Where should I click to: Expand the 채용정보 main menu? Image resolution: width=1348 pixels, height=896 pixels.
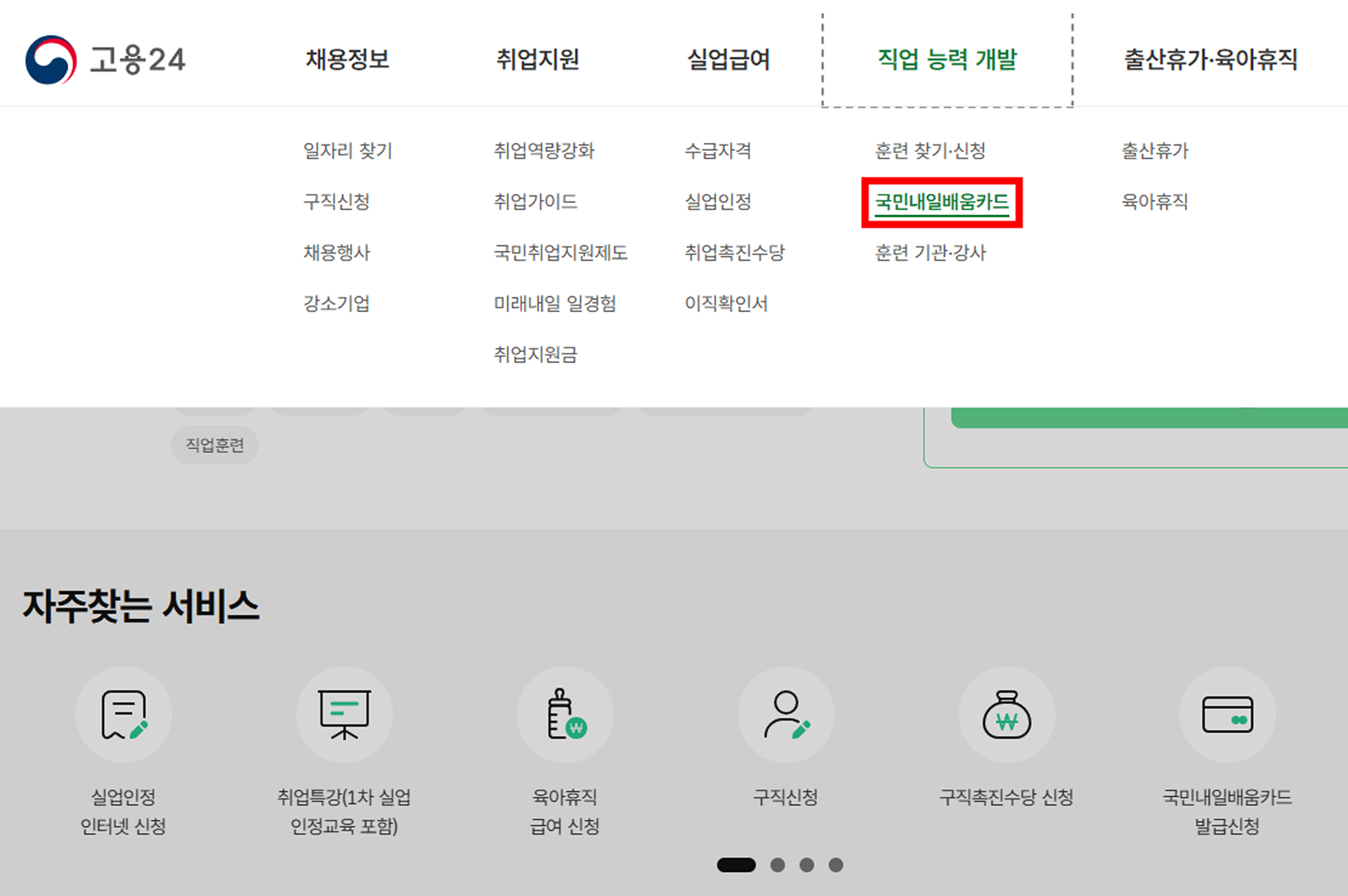(347, 59)
